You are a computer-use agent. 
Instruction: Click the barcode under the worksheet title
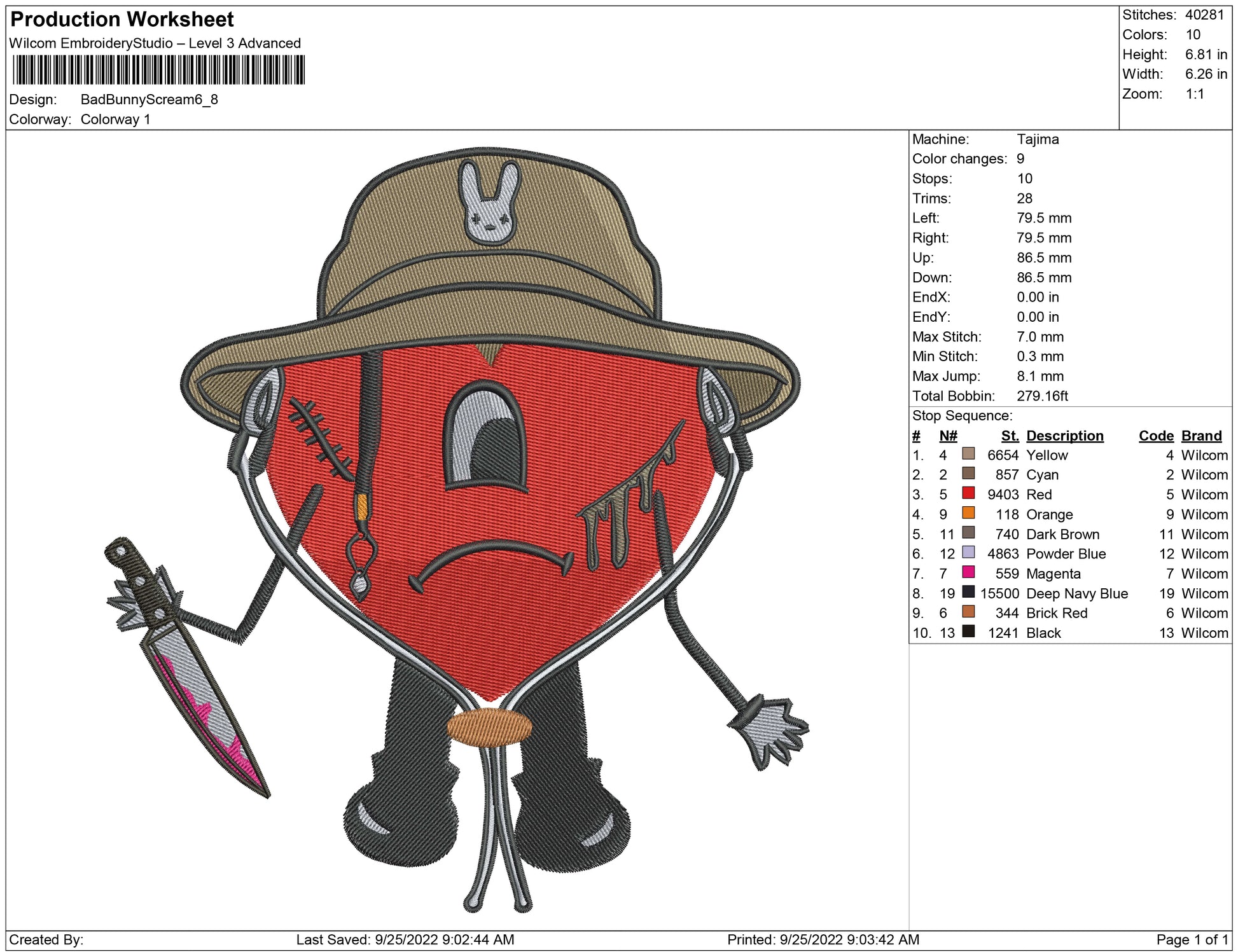[x=158, y=70]
